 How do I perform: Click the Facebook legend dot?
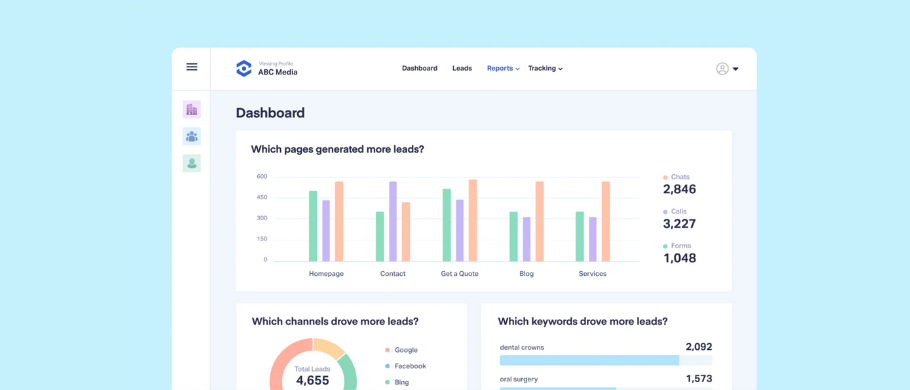click(387, 366)
